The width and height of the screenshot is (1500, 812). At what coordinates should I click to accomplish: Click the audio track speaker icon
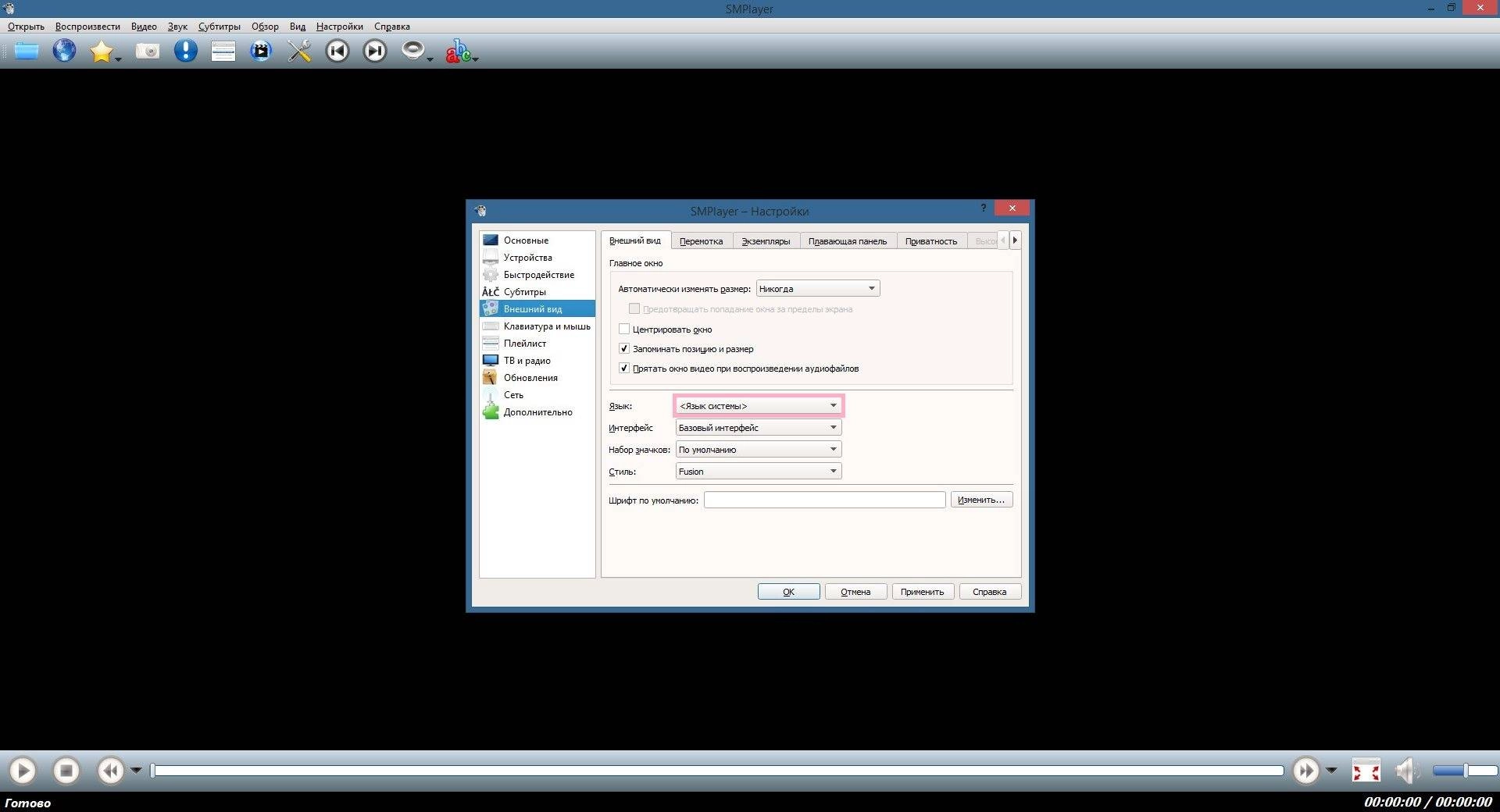(412, 51)
